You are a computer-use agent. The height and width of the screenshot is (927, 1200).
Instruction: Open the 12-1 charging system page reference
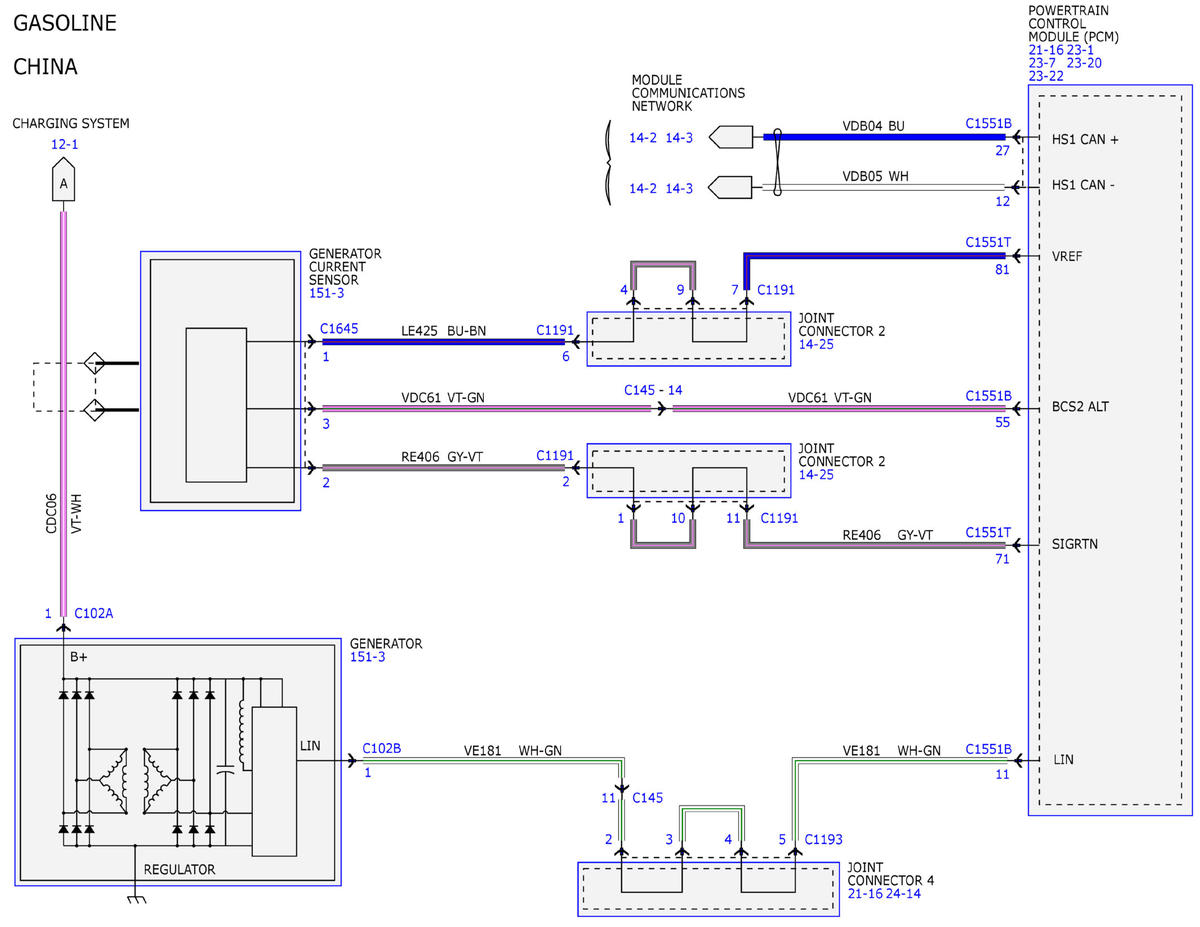pos(64,144)
